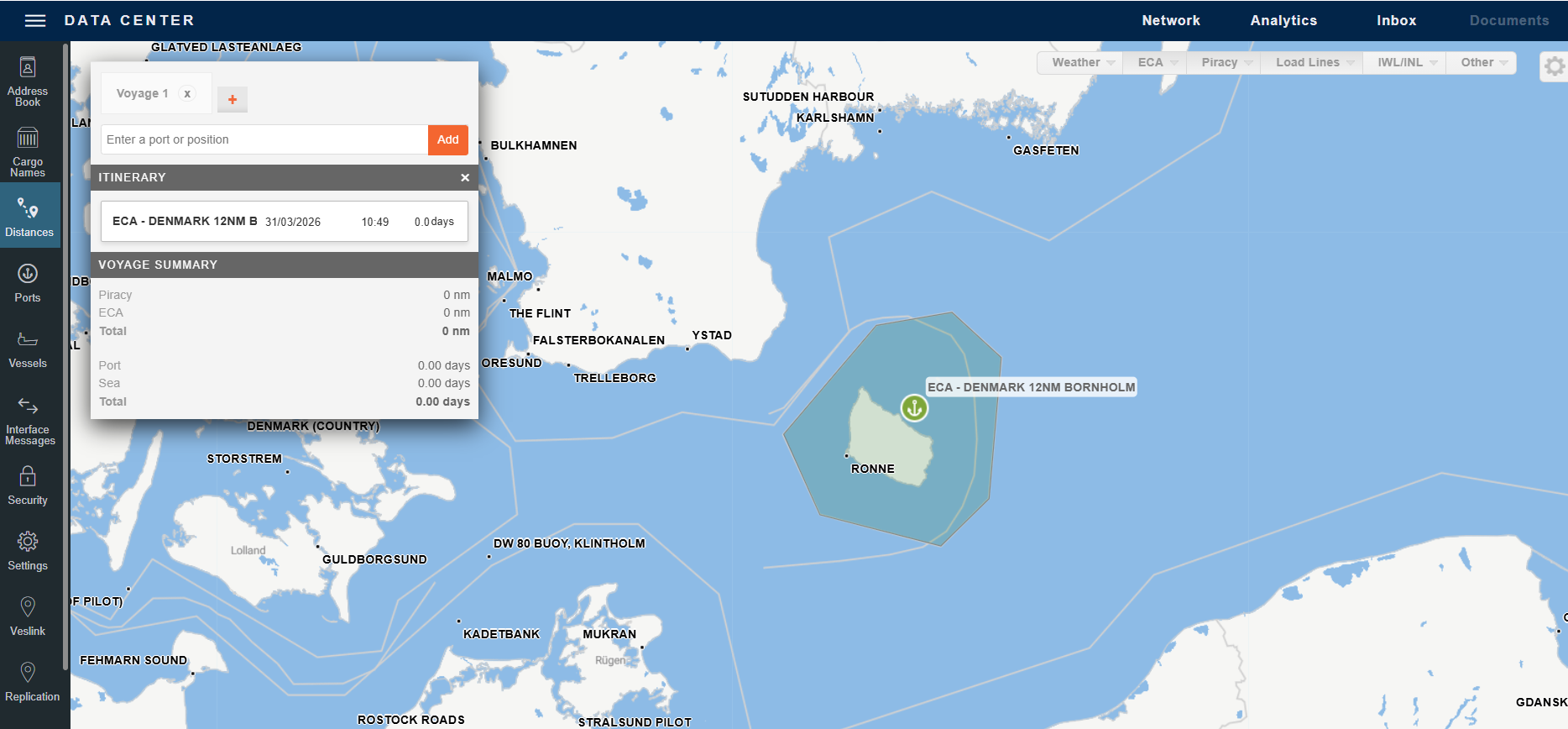Open Replication in sidebar
The height and width of the screenshot is (729, 1568).
point(32,682)
